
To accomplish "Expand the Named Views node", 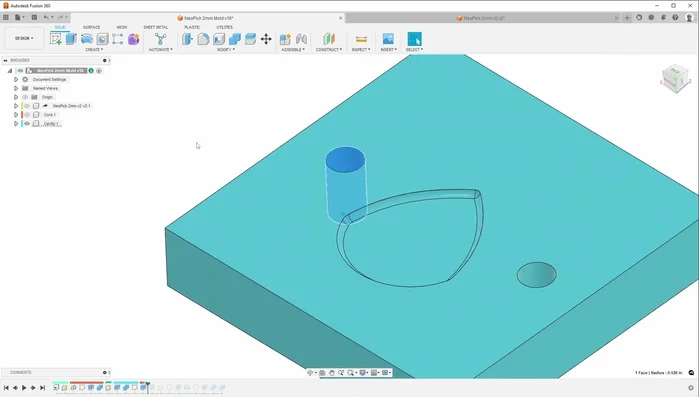I will pyautogui.click(x=16, y=88).
